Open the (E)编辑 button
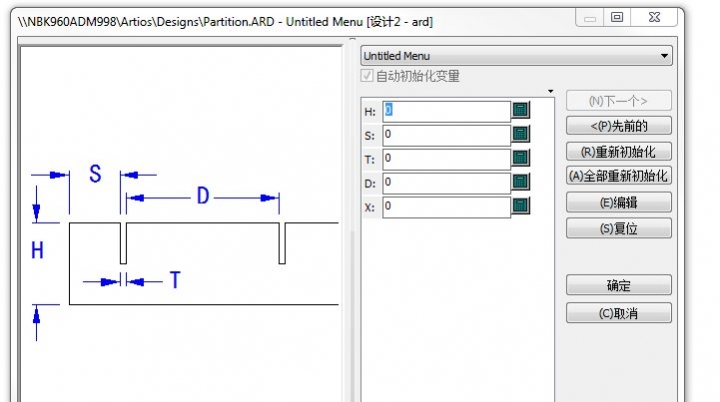The image size is (720, 402). [x=618, y=202]
